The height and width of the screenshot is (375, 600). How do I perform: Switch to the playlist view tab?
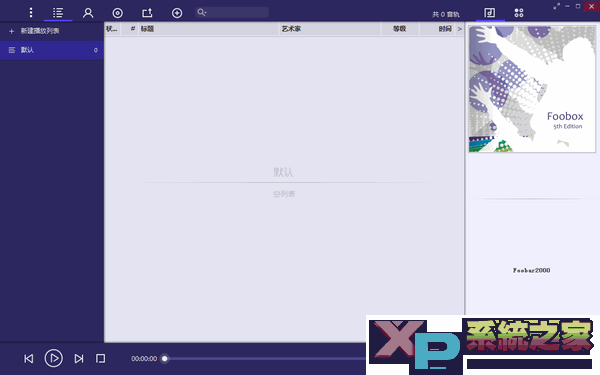click(x=58, y=13)
